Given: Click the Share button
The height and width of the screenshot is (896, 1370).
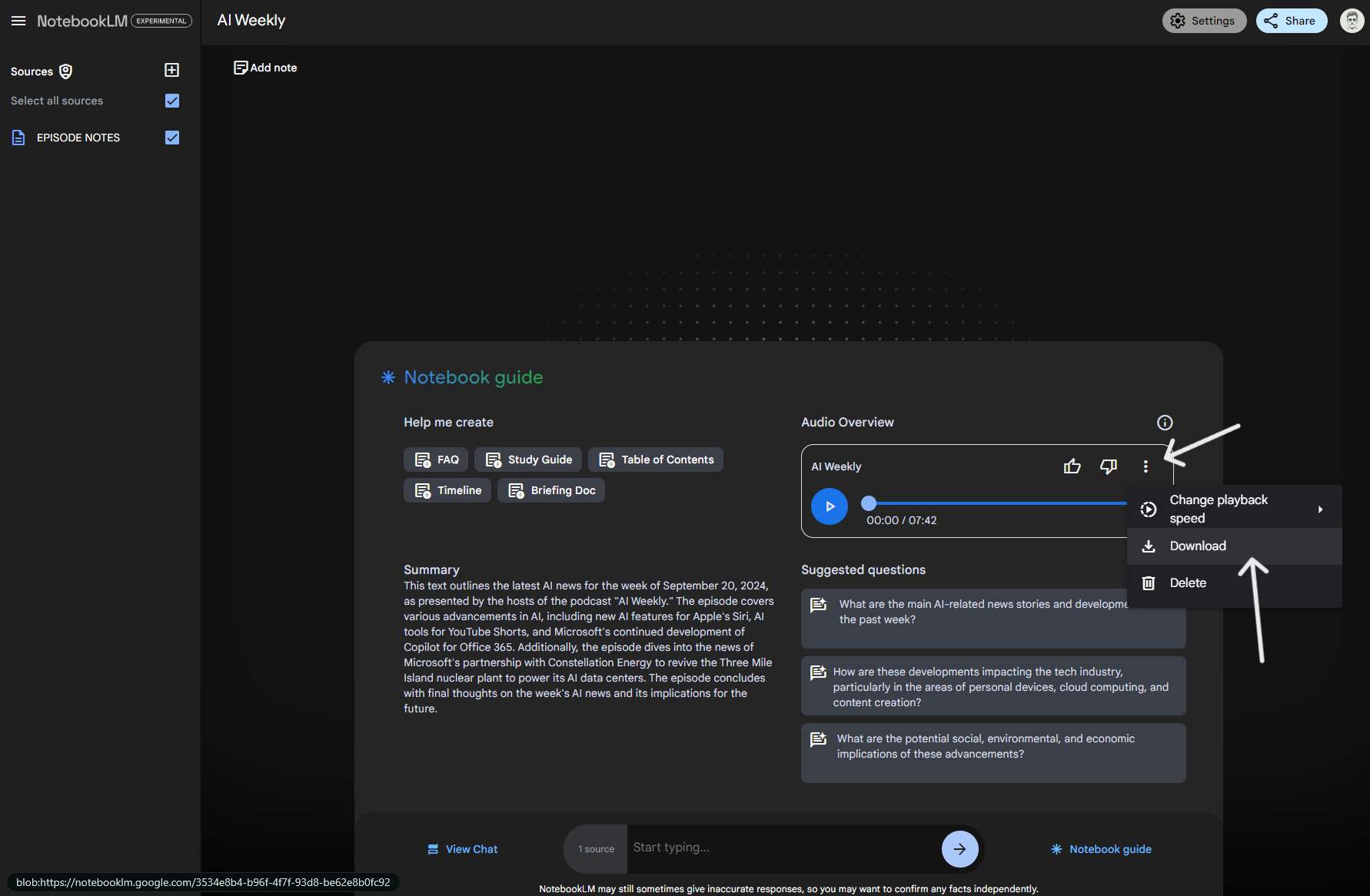Looking at the screenshot, I should pos(1292,21).
